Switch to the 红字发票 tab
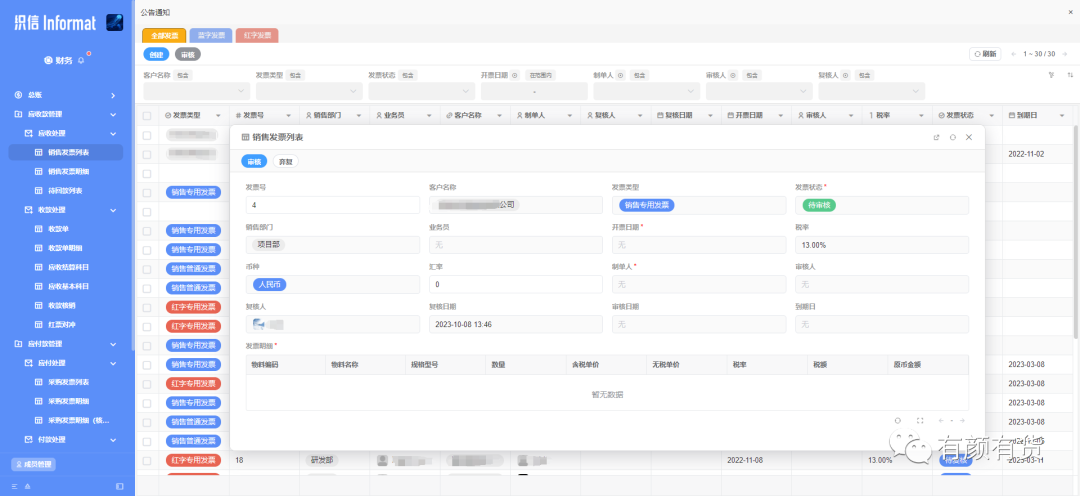 pyautogui.click(x=257, y=35)
